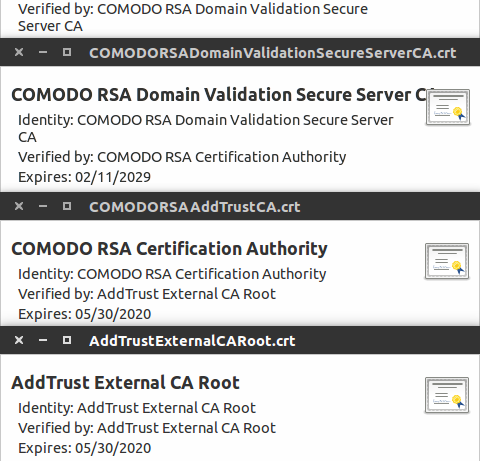Image resolution: width=480 pixels, height=461 pixels.
Task: Close the COMODORSADomainValidationSecureServerCA.crt window
Action: pos(19,52)
